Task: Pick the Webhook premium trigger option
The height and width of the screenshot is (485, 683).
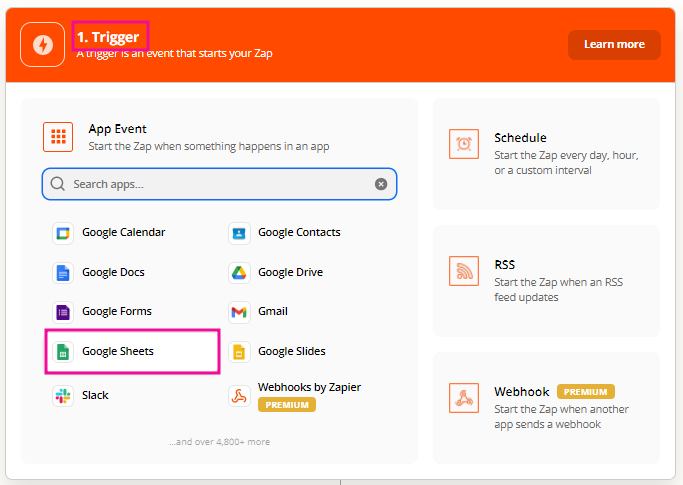Action: [x=546, y=408]
